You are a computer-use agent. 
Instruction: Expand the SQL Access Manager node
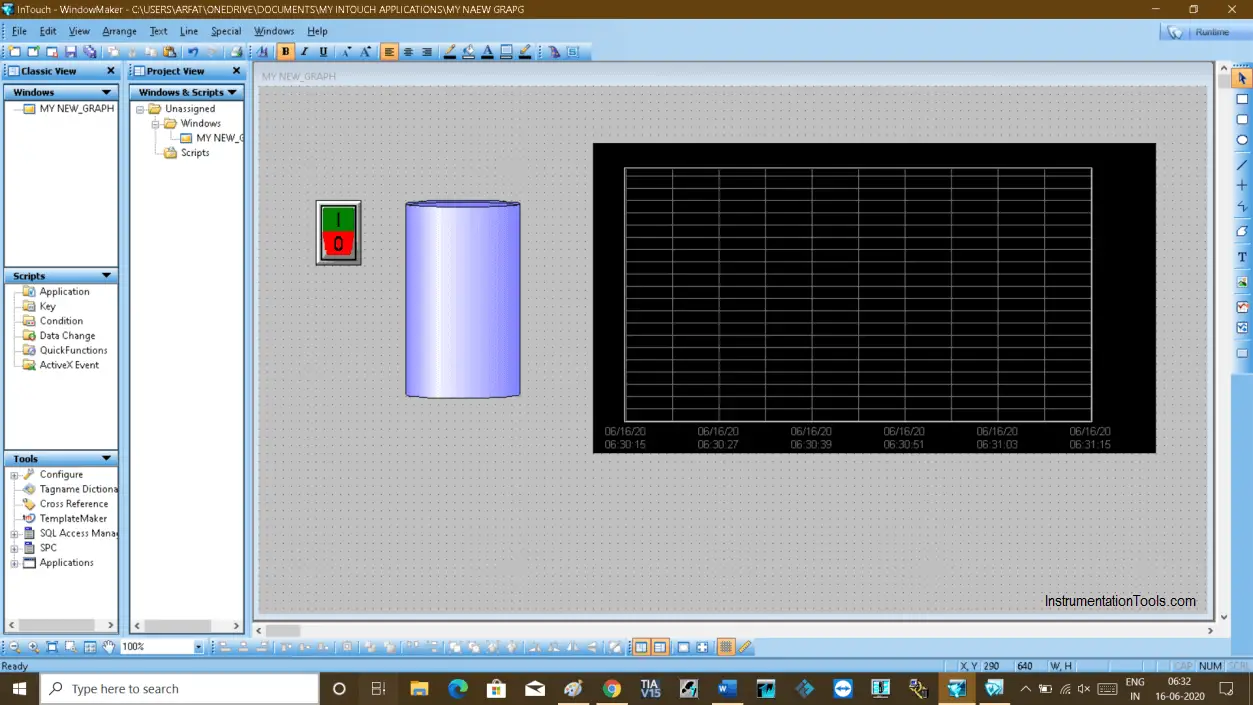[14, 534]
